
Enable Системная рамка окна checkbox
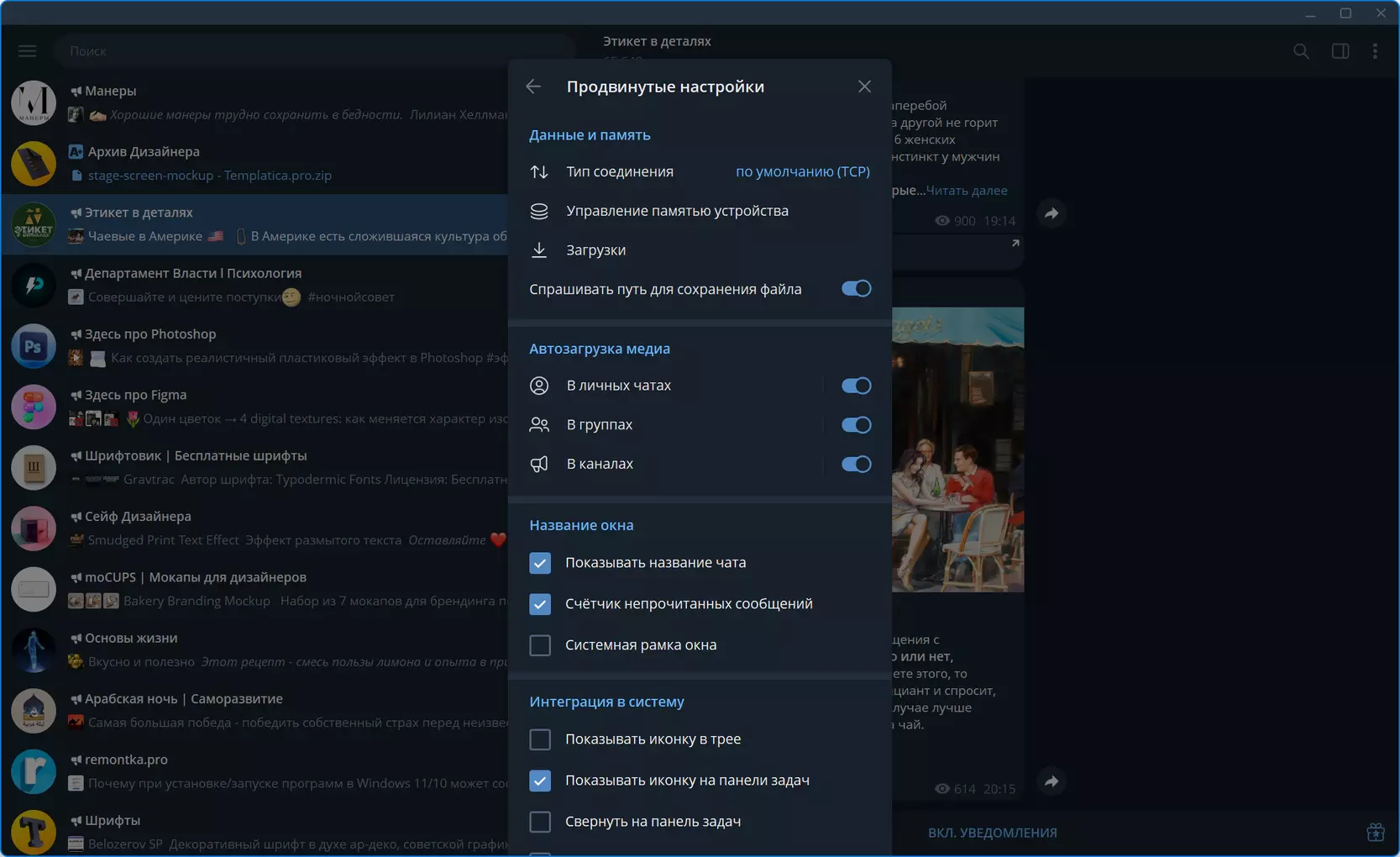[x=540, y=645]
